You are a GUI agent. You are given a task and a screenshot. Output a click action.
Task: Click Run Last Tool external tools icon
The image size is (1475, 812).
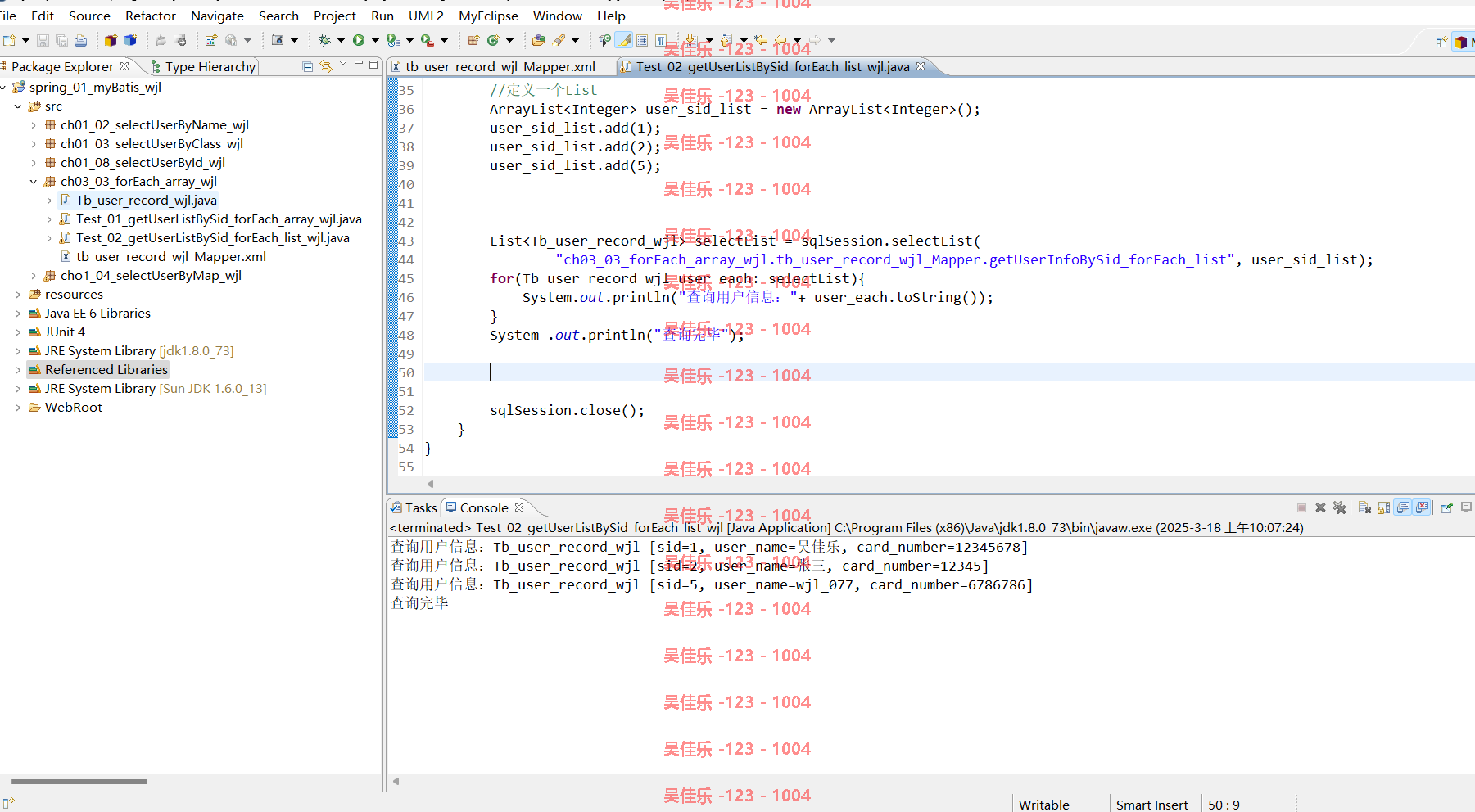[427, 40]
